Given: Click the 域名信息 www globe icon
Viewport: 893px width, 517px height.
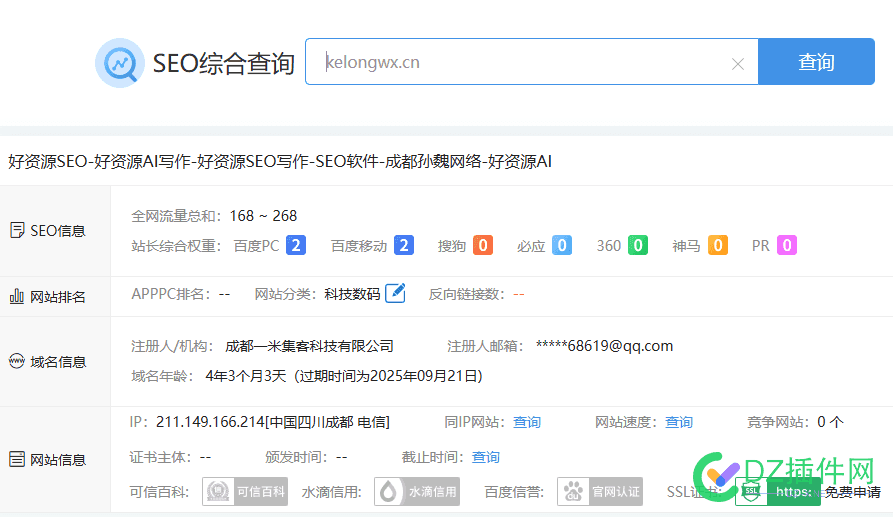Looking at the screenshot, I should (17, 361).
